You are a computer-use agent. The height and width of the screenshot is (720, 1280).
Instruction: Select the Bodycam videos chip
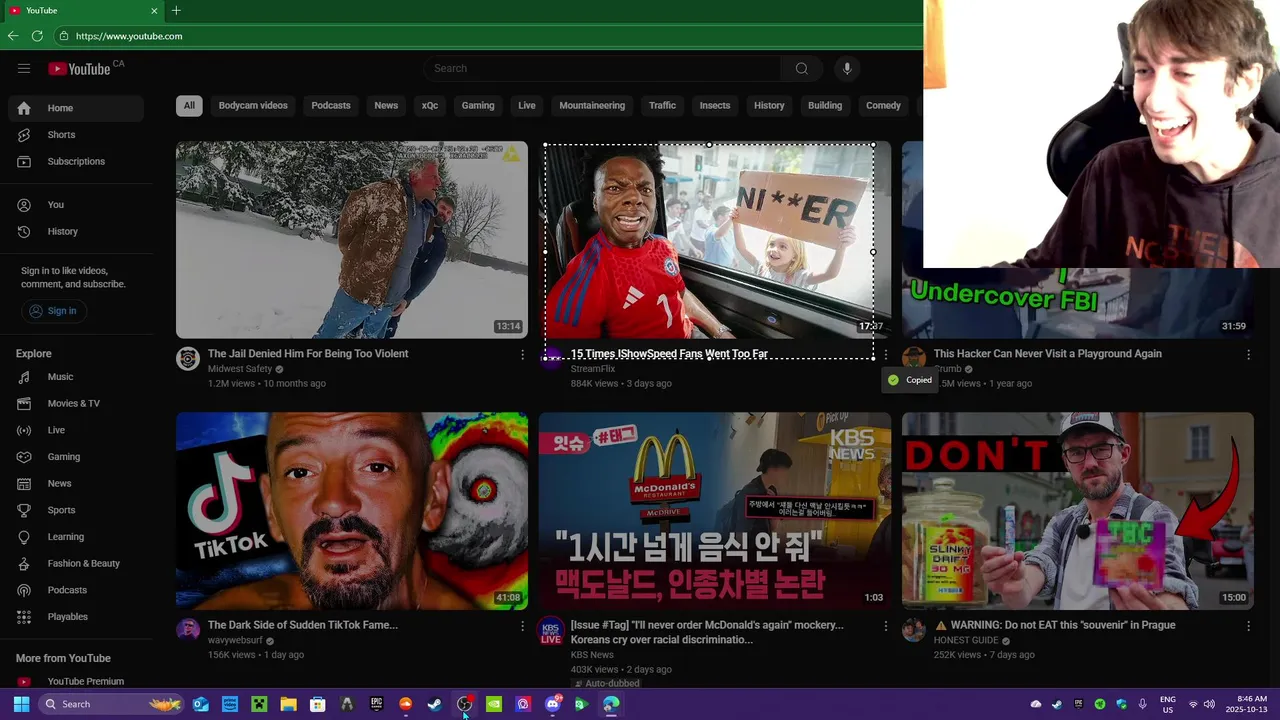pyautogui.click(x=253, y=105)
